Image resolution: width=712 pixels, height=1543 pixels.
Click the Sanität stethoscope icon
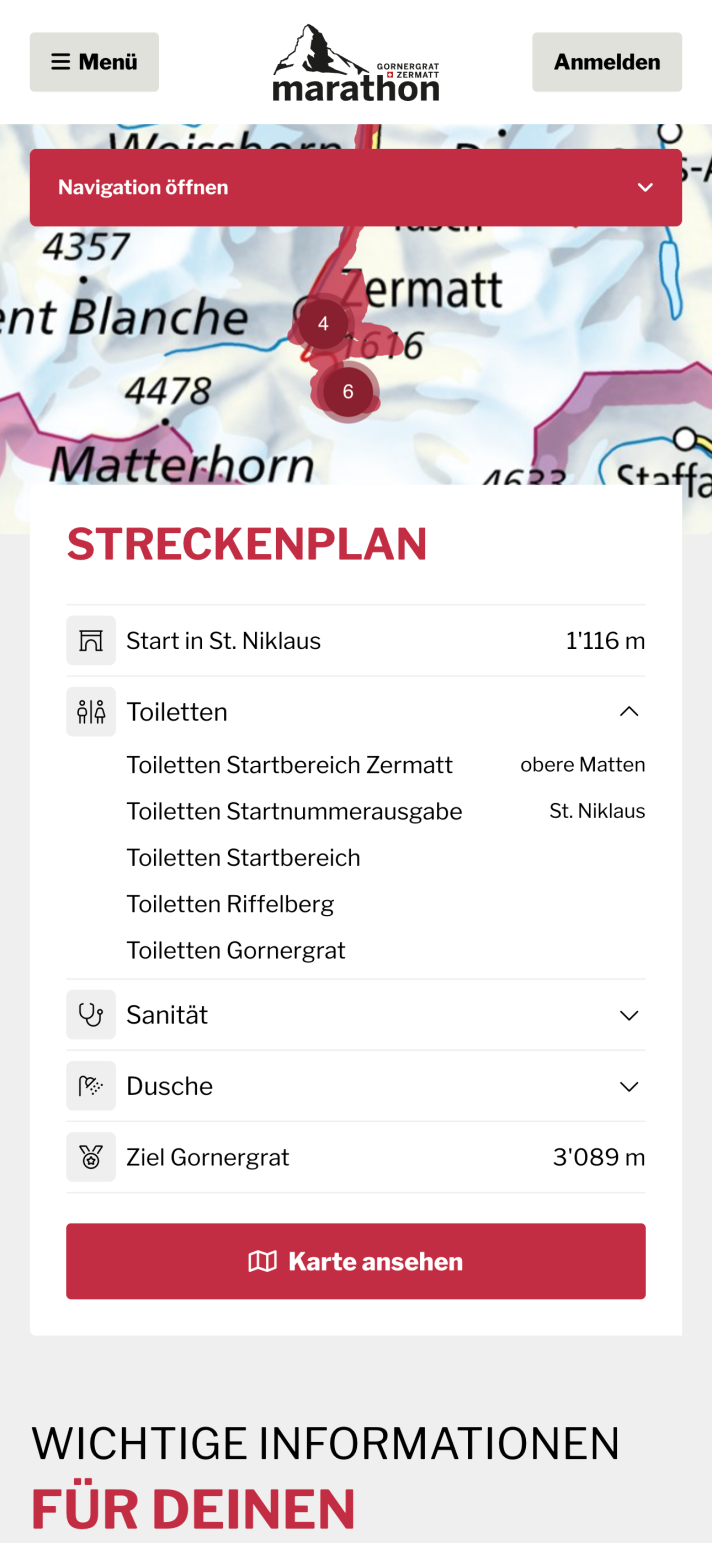[x=91, y=1015]
